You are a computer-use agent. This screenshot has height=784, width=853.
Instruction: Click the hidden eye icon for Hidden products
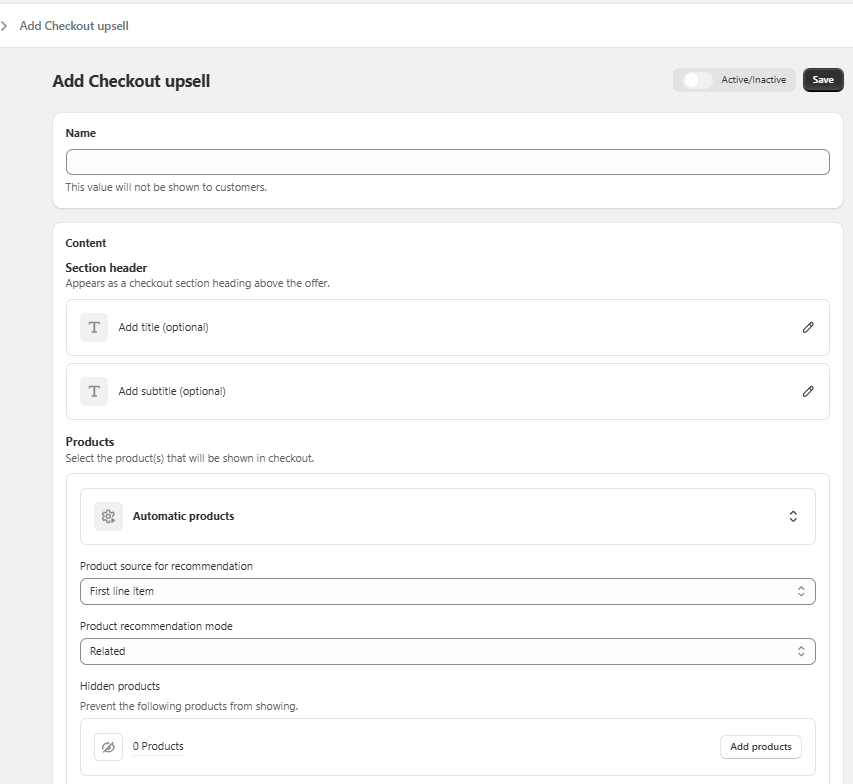point(108,747)
